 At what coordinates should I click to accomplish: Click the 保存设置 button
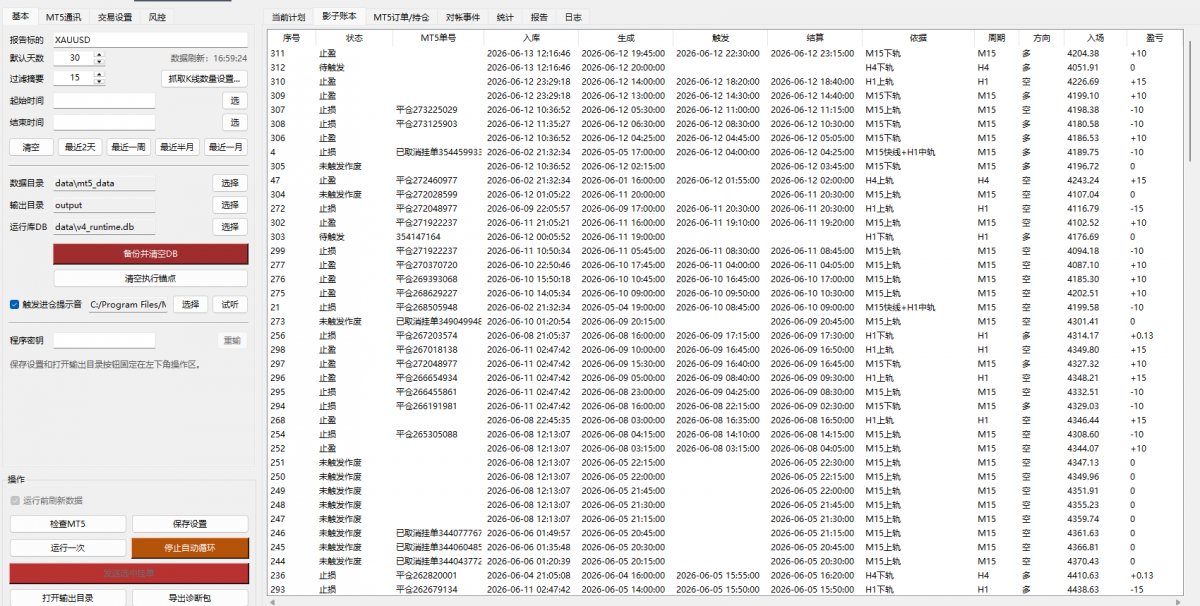[189, 524]
